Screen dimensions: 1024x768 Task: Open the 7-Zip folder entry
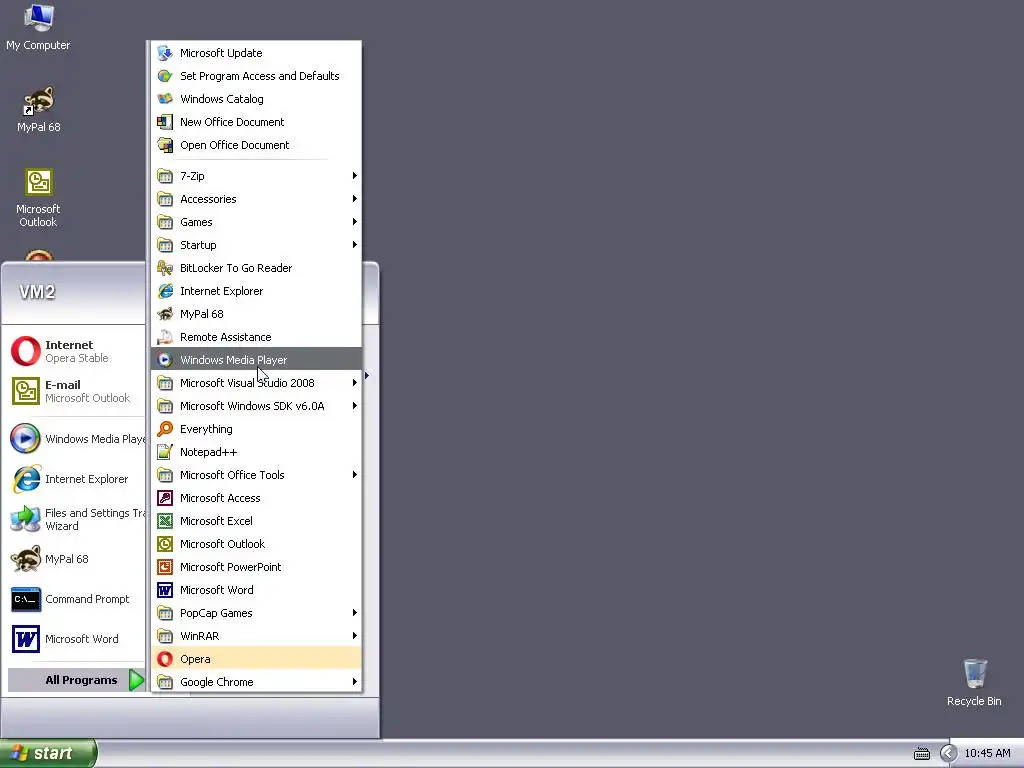[257, 176]
